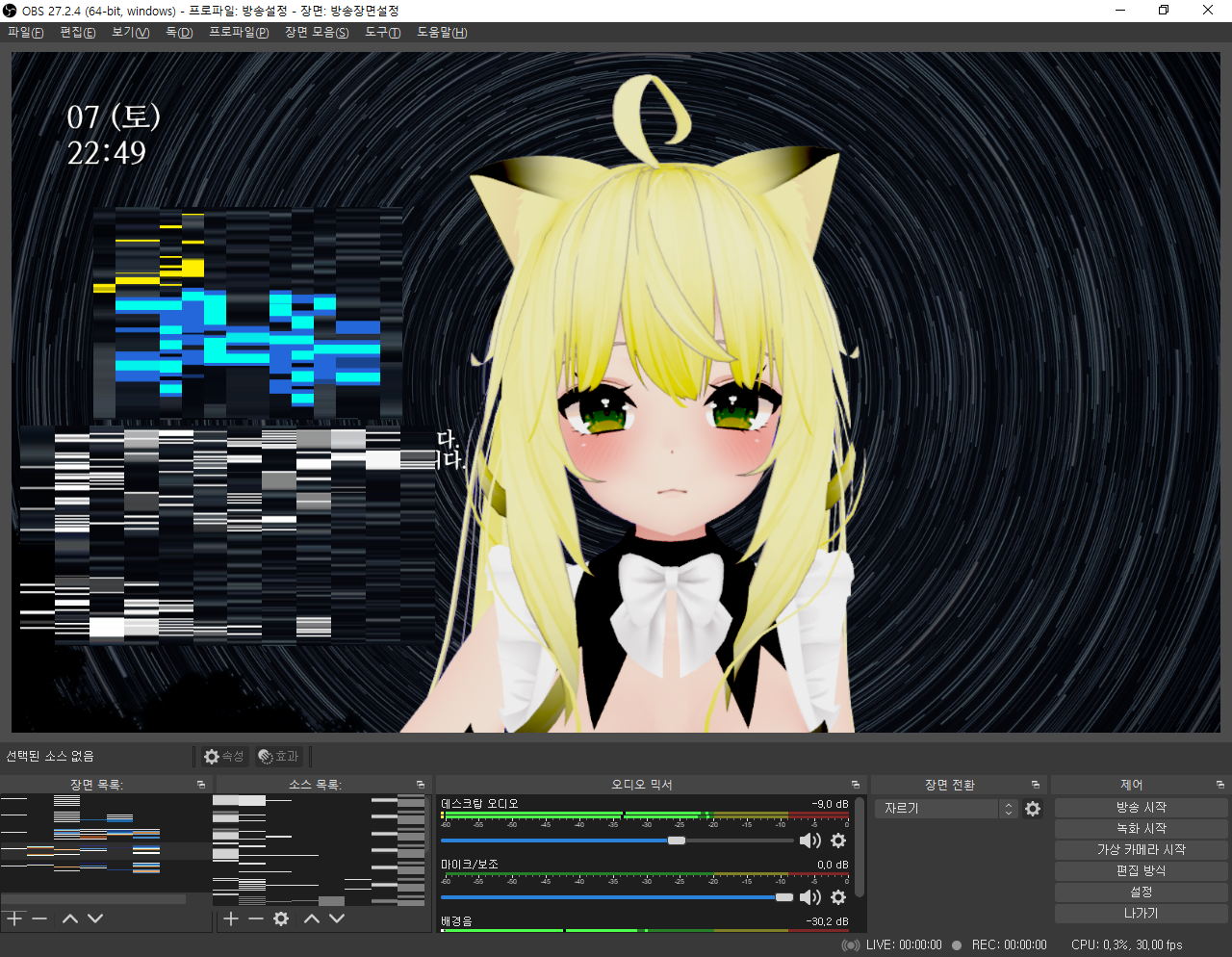This screenshot has width=1232, height=957.
Task: Open 데스크탑 오디오 settings gear
Action: click(838, 841)
